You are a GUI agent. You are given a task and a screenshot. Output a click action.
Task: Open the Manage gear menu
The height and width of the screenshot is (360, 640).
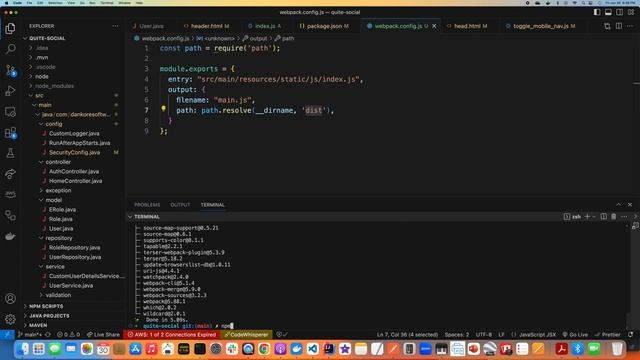click(10, 319)
